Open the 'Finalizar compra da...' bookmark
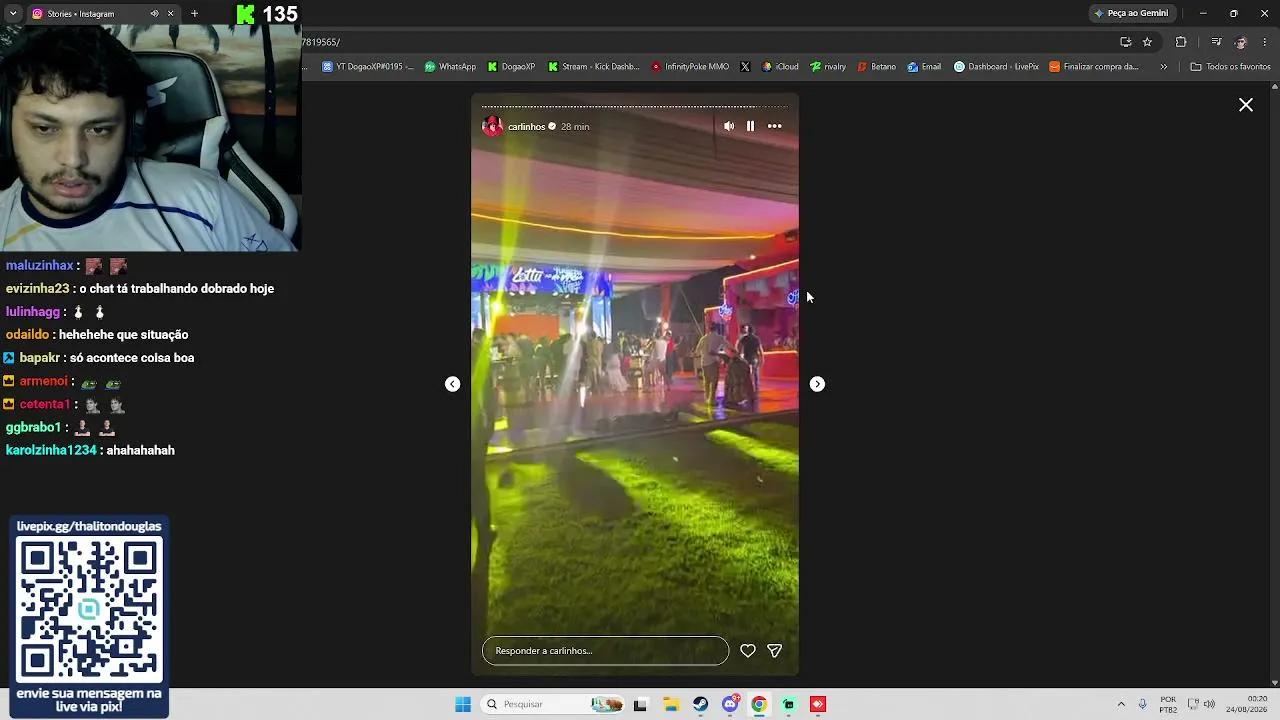Viewport: 1280px width, 720px height. pos(1093,67)
